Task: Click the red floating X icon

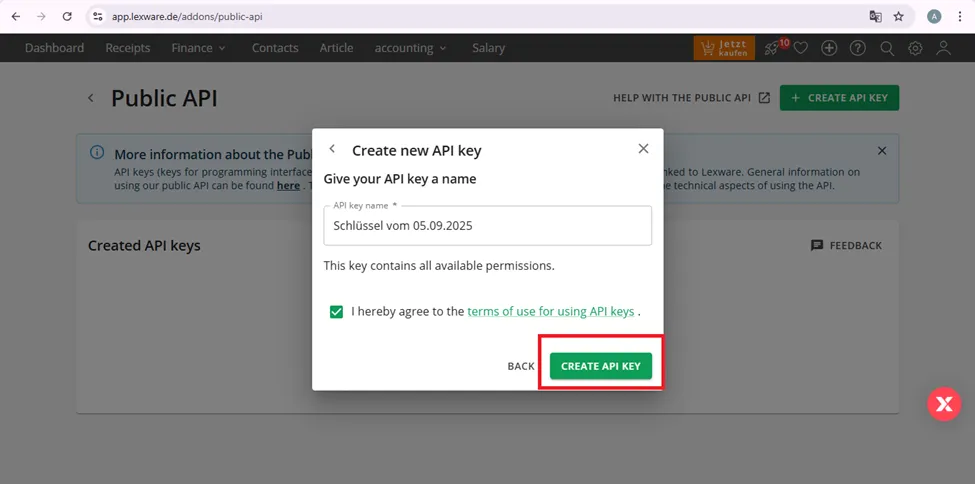Action: click(944, 404)
